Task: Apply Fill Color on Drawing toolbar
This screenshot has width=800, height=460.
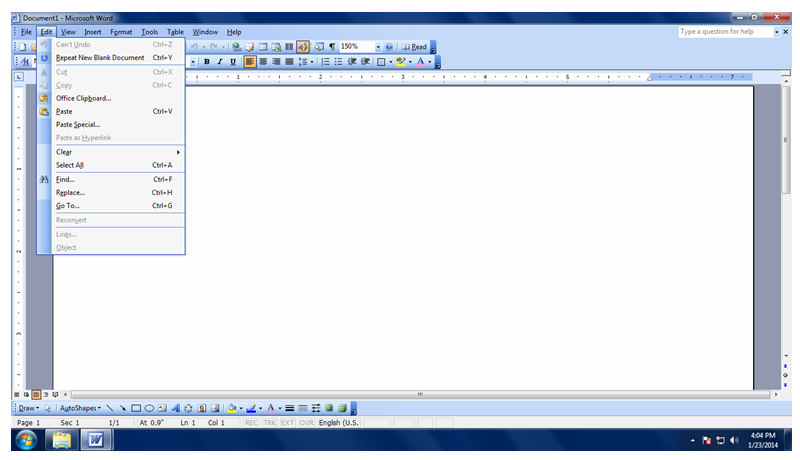Action: 232,408
